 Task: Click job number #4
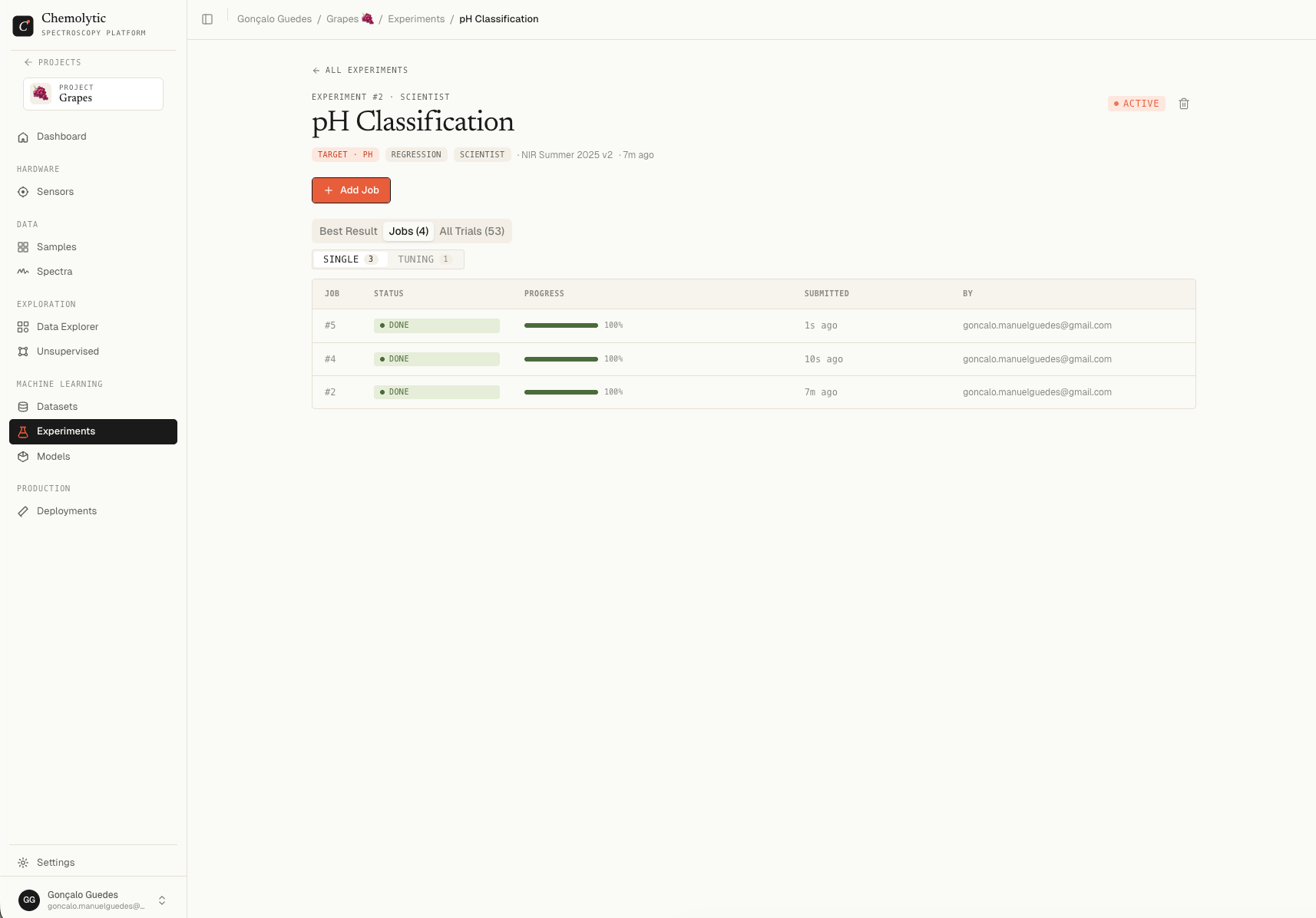pyautogui.click(x=330, y=359)
